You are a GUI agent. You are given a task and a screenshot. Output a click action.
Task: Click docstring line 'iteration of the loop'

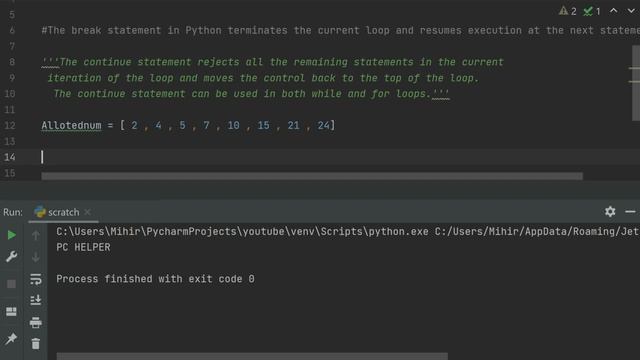(x=263, y=78)
